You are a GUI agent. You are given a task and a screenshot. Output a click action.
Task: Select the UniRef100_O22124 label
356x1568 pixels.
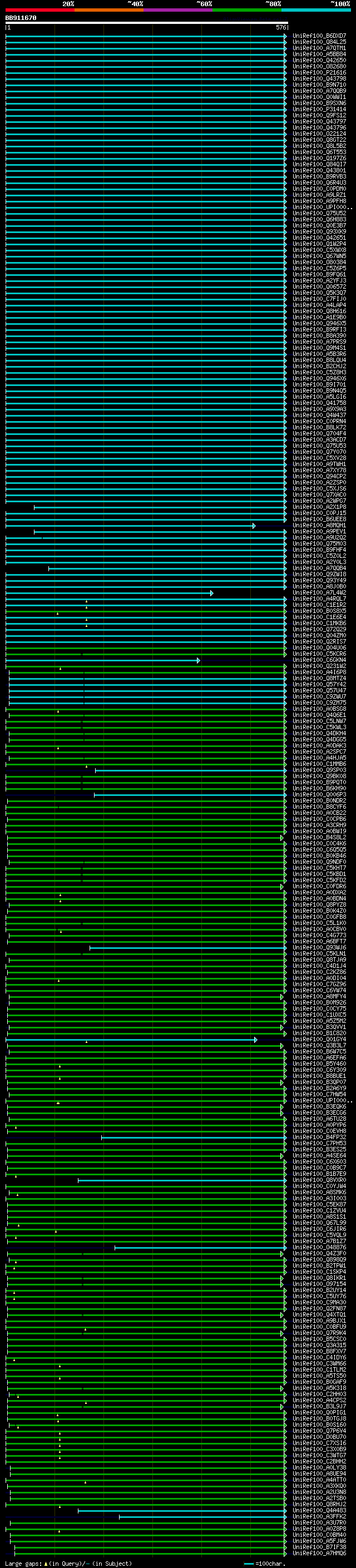pyautogui.click(x=319, y=135)
